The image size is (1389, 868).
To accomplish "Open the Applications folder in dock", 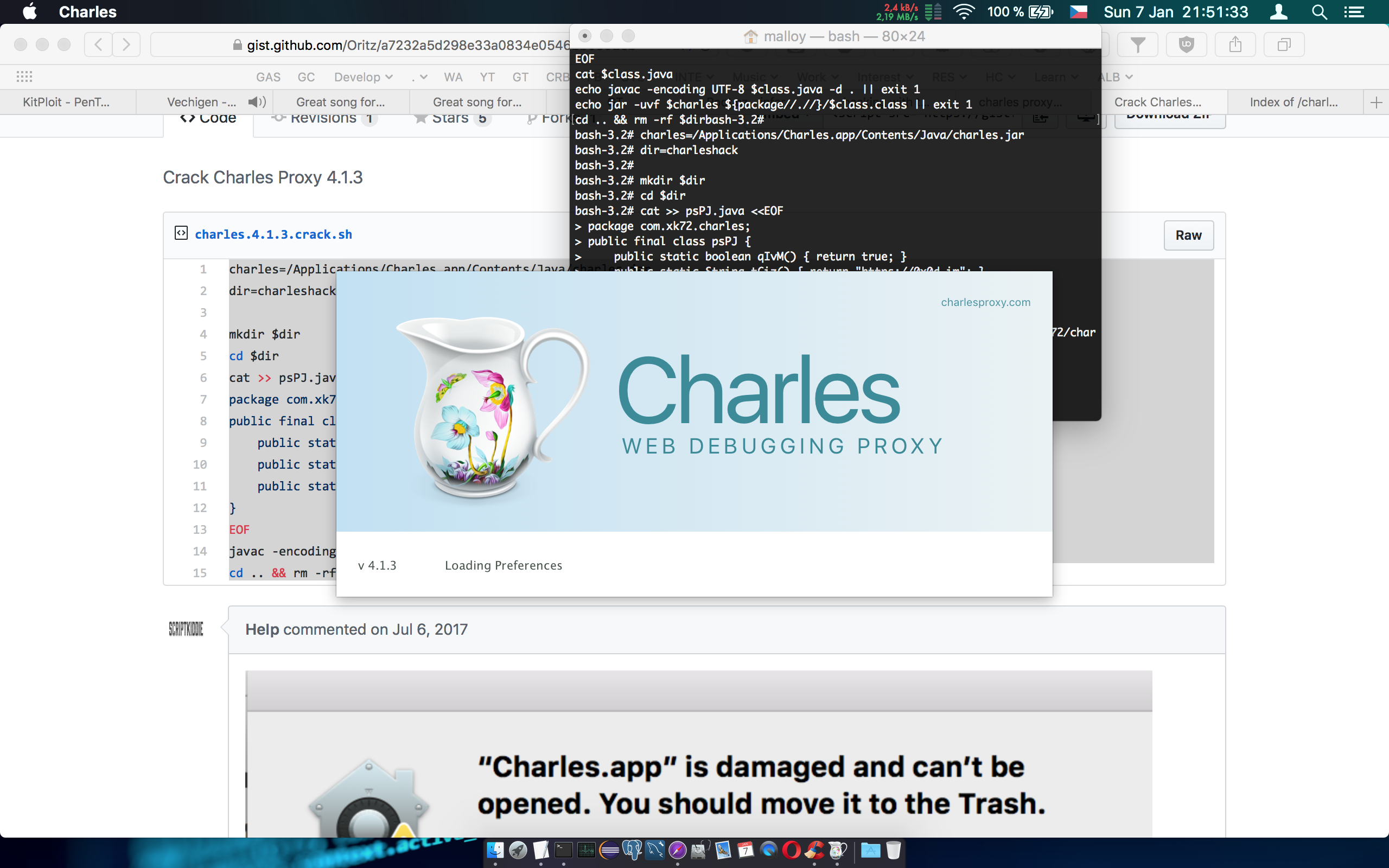I will click(x=870, y=850).
